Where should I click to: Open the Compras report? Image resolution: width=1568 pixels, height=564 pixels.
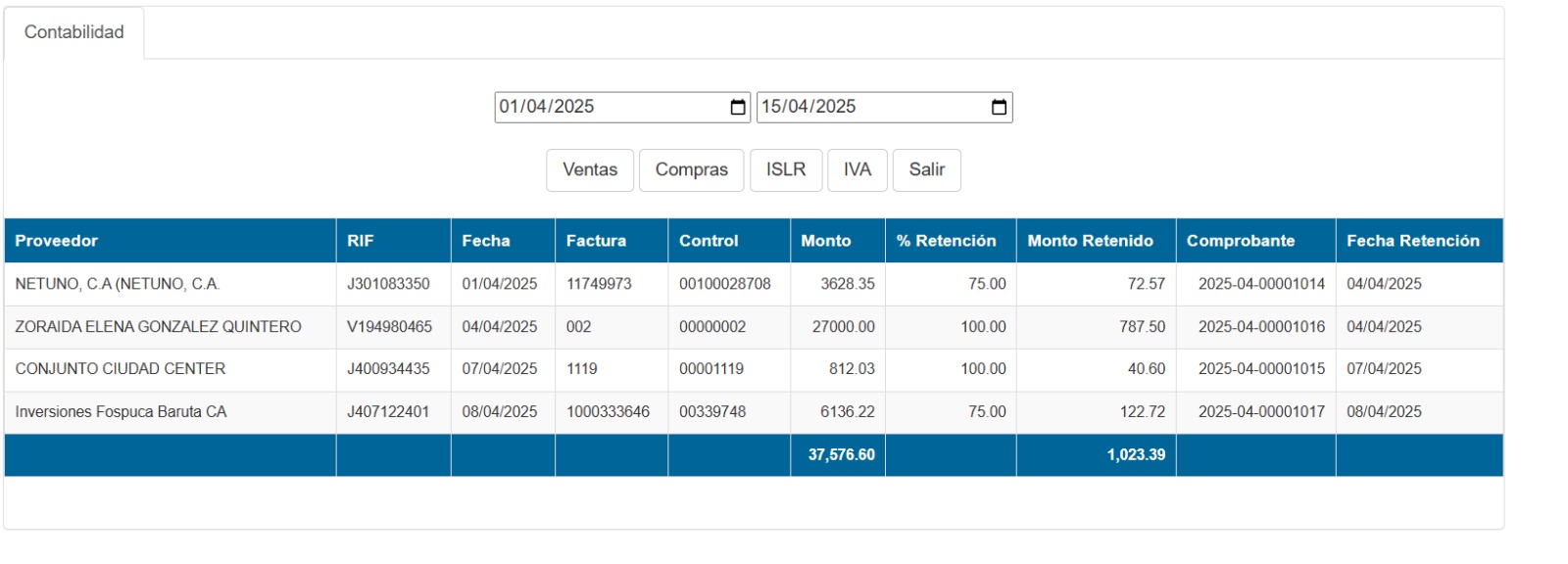pos(691,170)
